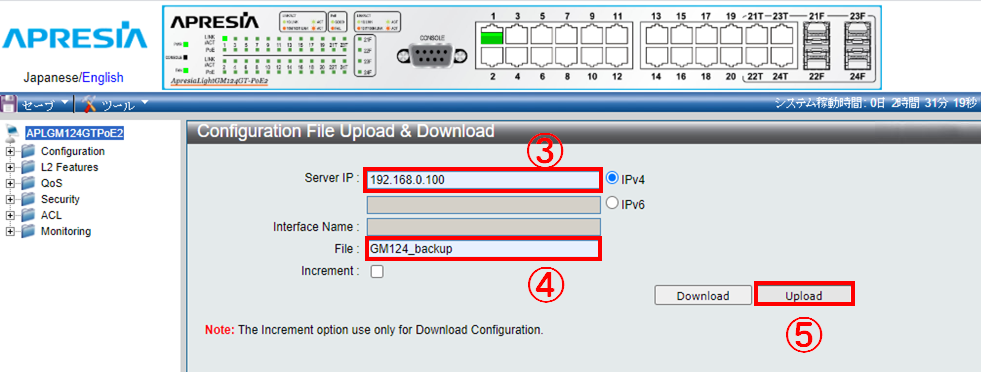
Task: Click the Configuration folder icon
Action: pos(28,151)
